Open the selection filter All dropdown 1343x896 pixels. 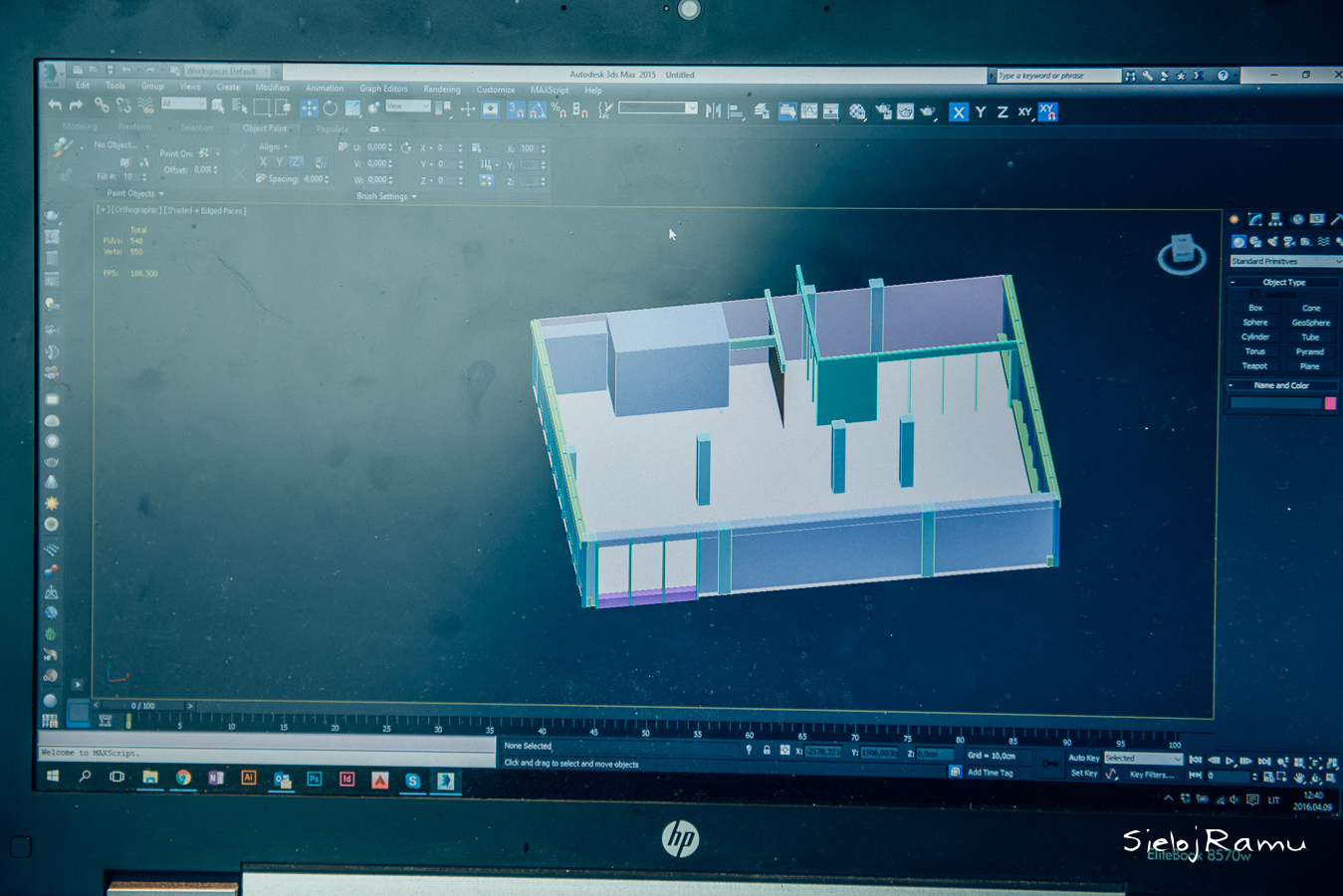point(183,104)
